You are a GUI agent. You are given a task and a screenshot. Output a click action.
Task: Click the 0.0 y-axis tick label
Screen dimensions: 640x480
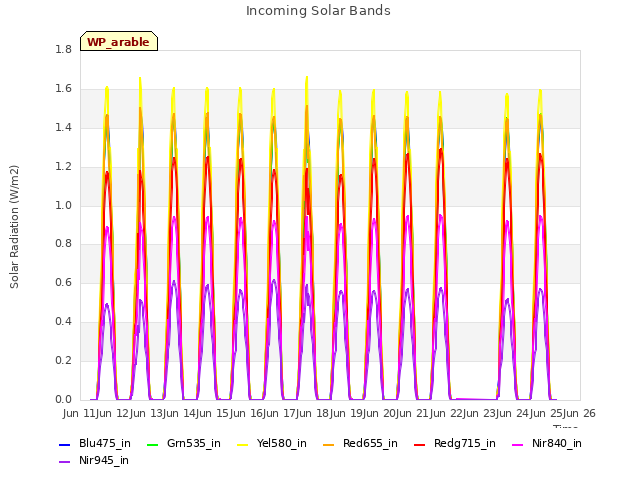(x=63, y=400)
